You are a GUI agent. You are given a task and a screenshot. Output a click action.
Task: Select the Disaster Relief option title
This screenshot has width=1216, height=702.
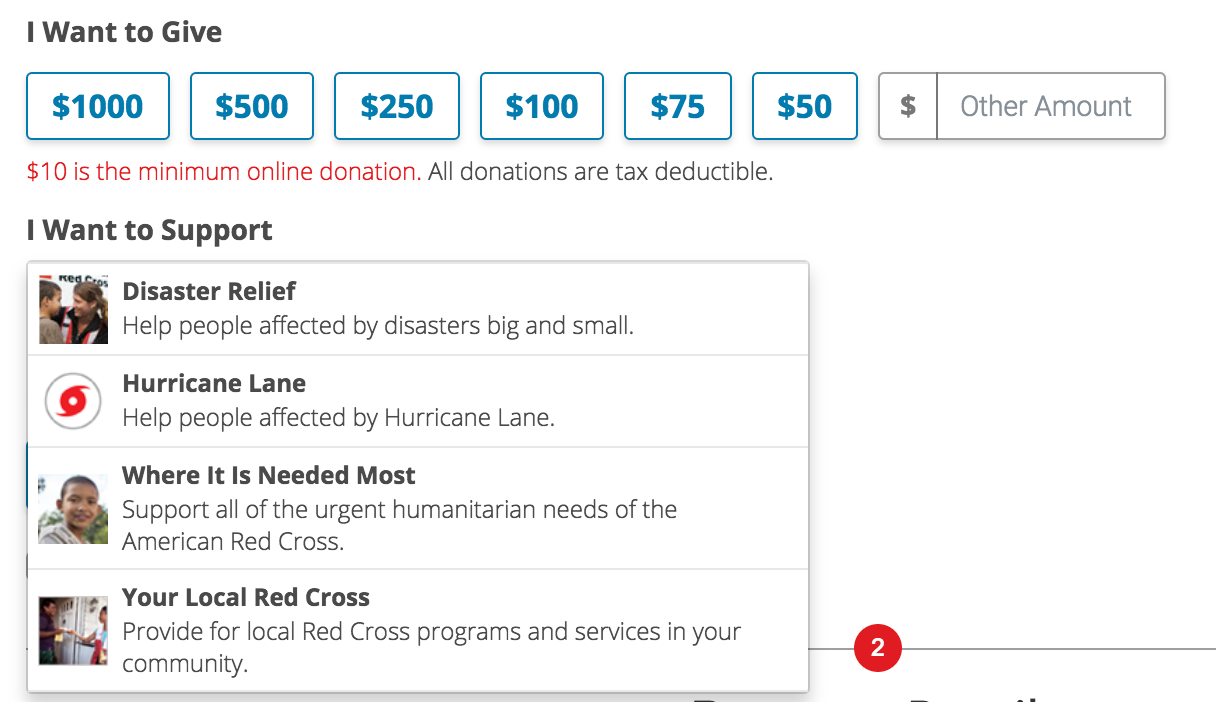click(x=209, y=291)
